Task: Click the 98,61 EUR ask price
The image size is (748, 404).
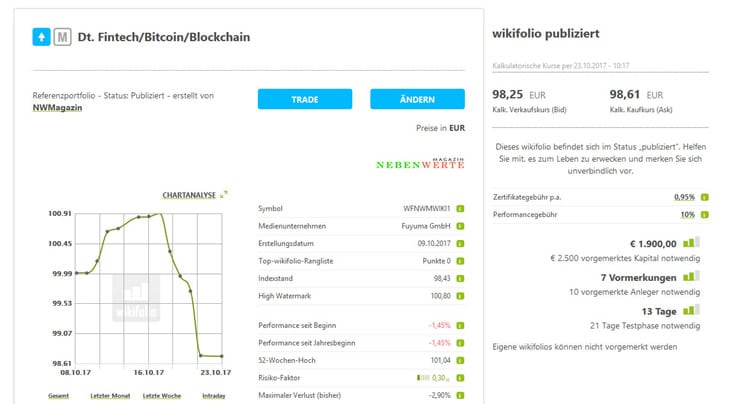Action: pyautogui.click(x=636, y=94)
